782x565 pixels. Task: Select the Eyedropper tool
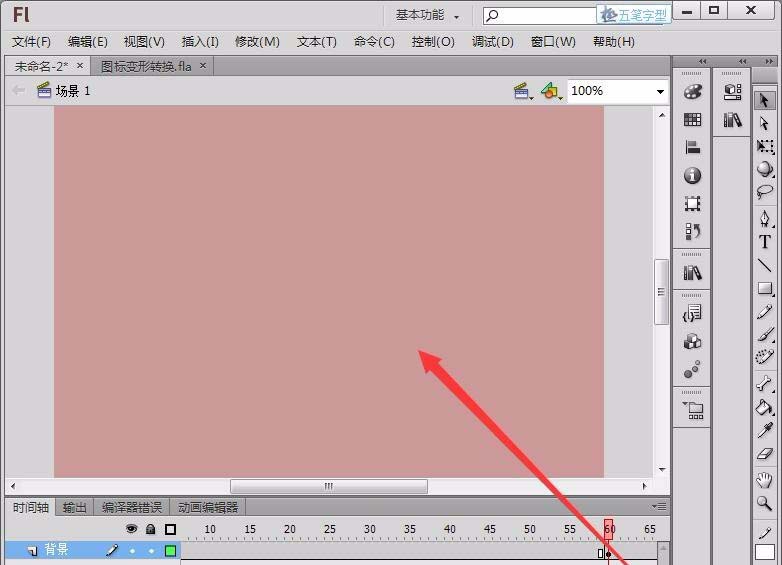765,430
